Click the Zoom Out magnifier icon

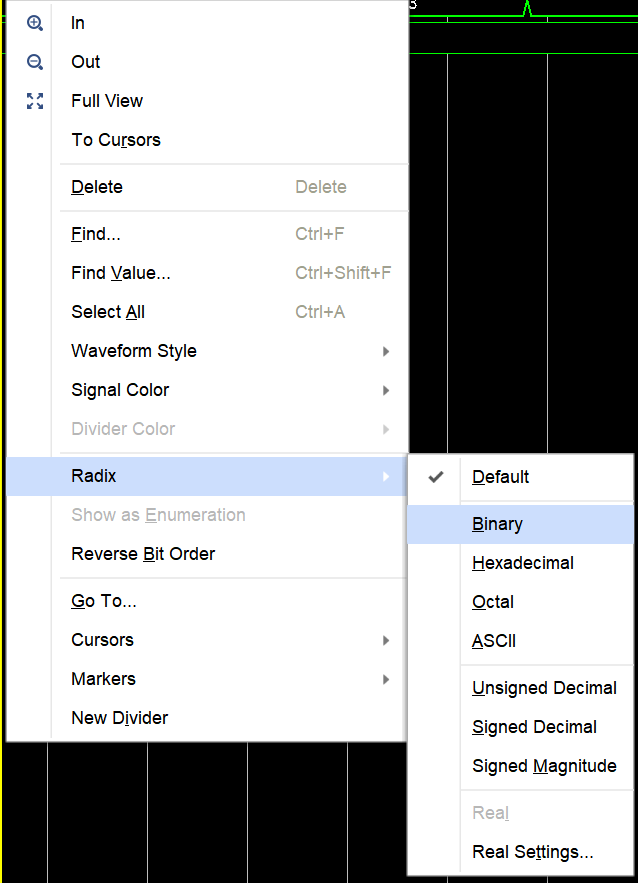pos(35,62)
